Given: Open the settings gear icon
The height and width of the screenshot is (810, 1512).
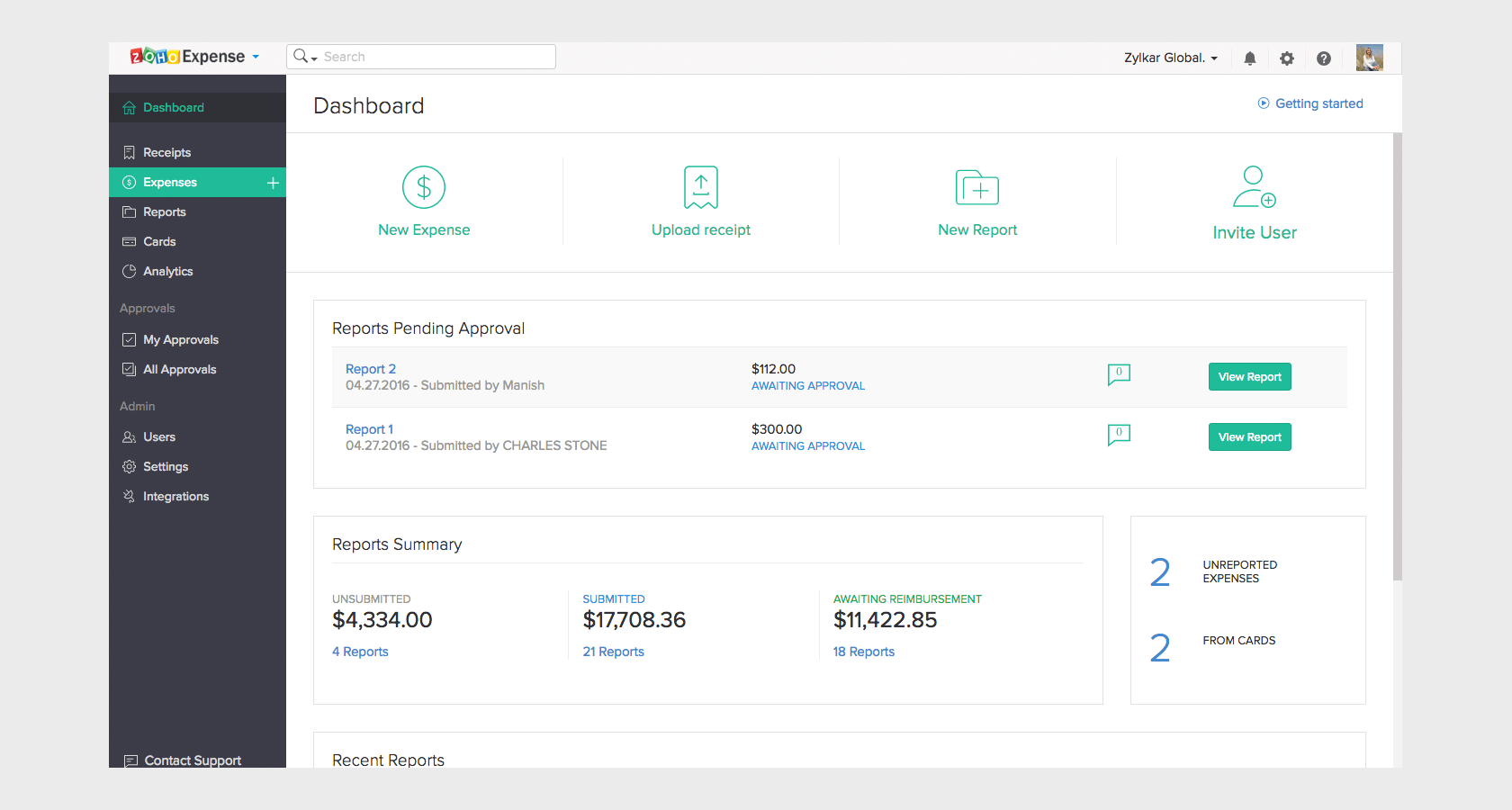Looking at the screenshot, I should pyautogui.click(x=1287, y=58).
